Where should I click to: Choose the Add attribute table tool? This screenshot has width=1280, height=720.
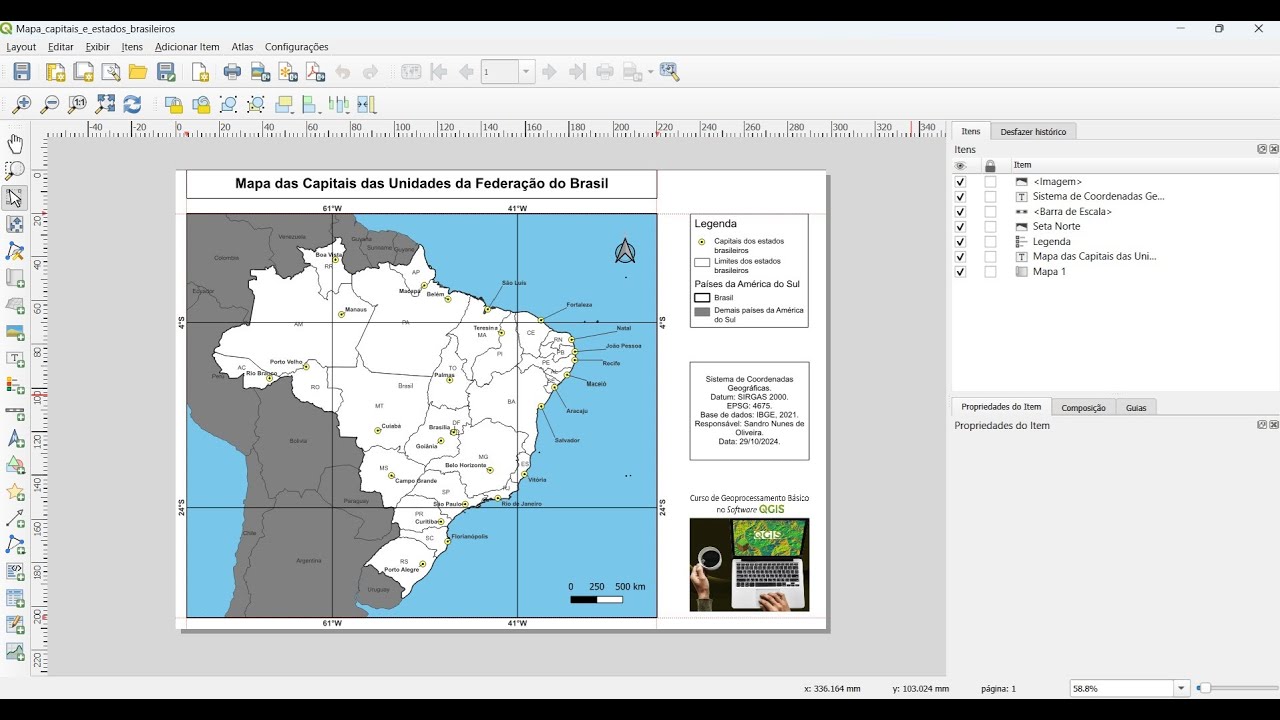click(x=15, y=599)
